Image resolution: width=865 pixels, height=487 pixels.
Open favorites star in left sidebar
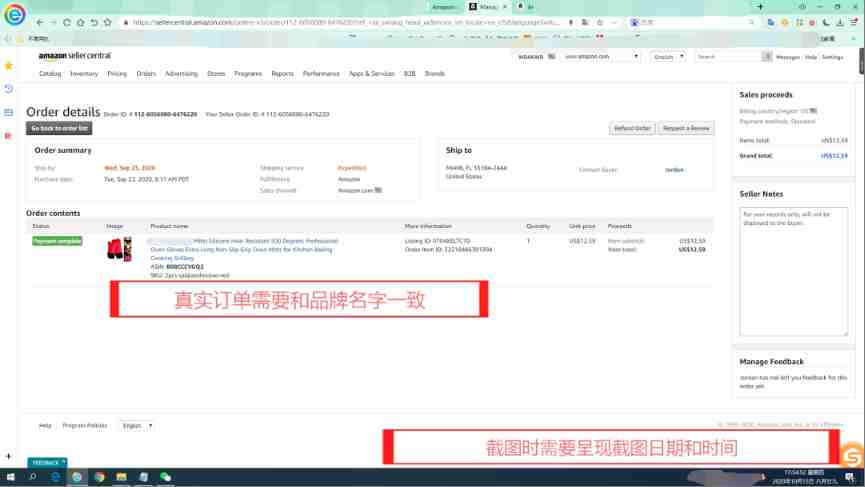[x=8, y=66]
